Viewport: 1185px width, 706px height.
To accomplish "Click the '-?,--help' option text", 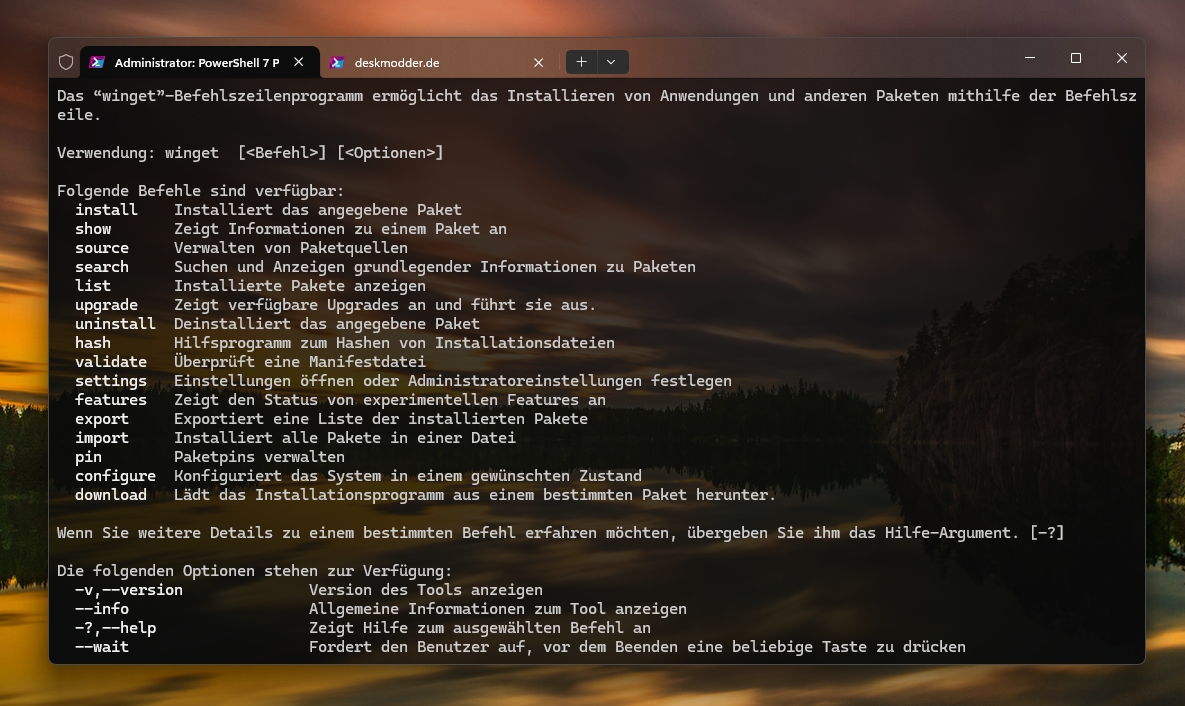I will pos(115,627).
